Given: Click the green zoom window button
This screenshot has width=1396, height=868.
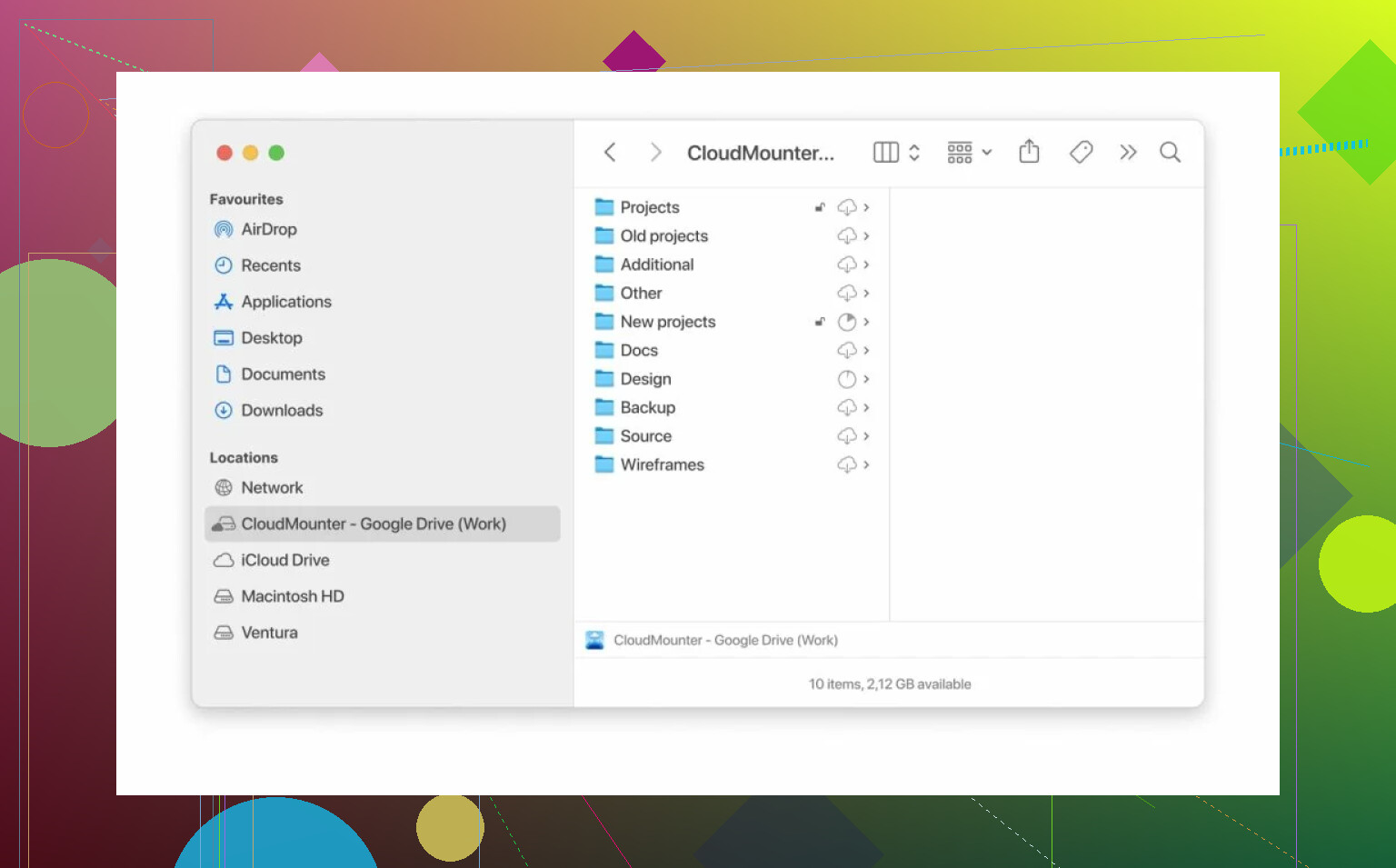Looking at the screenshot, I should point(276,153).
